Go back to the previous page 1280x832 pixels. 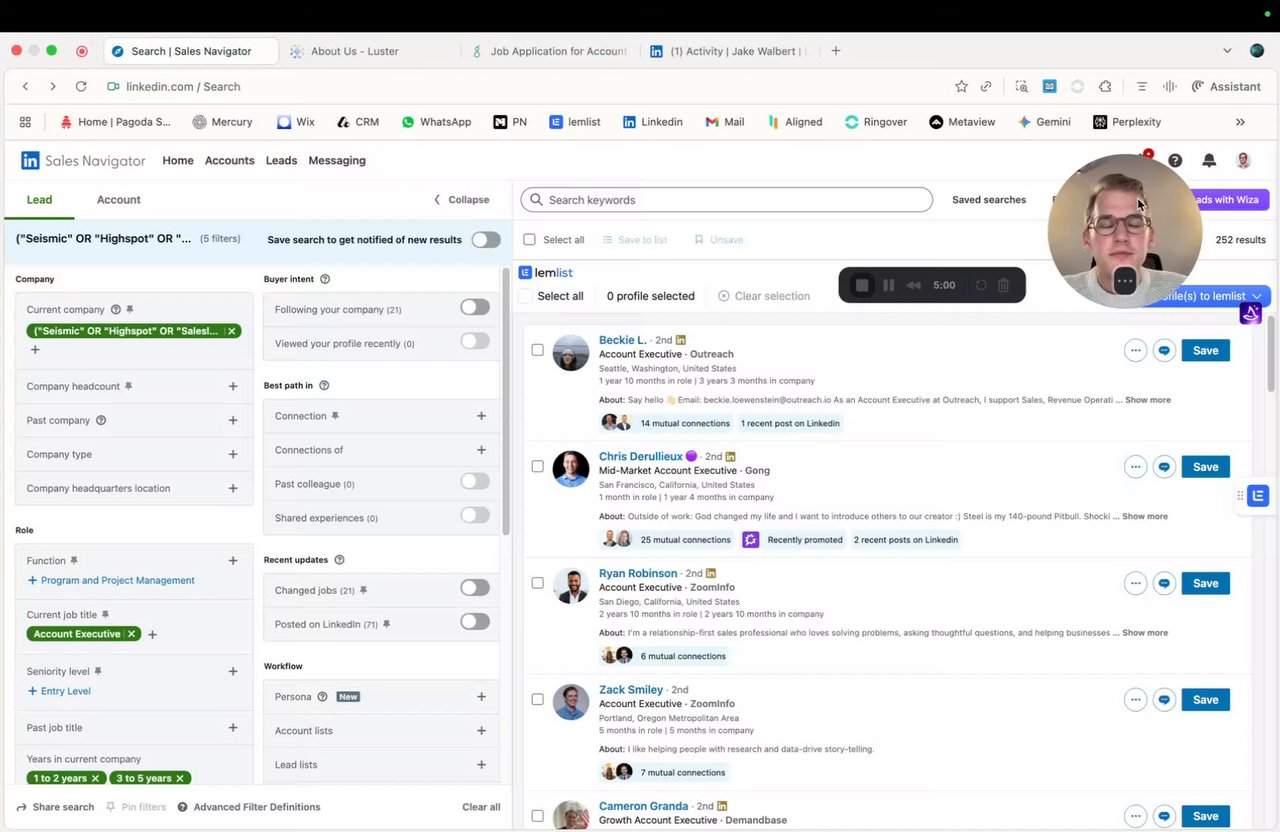[x=26, y=87]
